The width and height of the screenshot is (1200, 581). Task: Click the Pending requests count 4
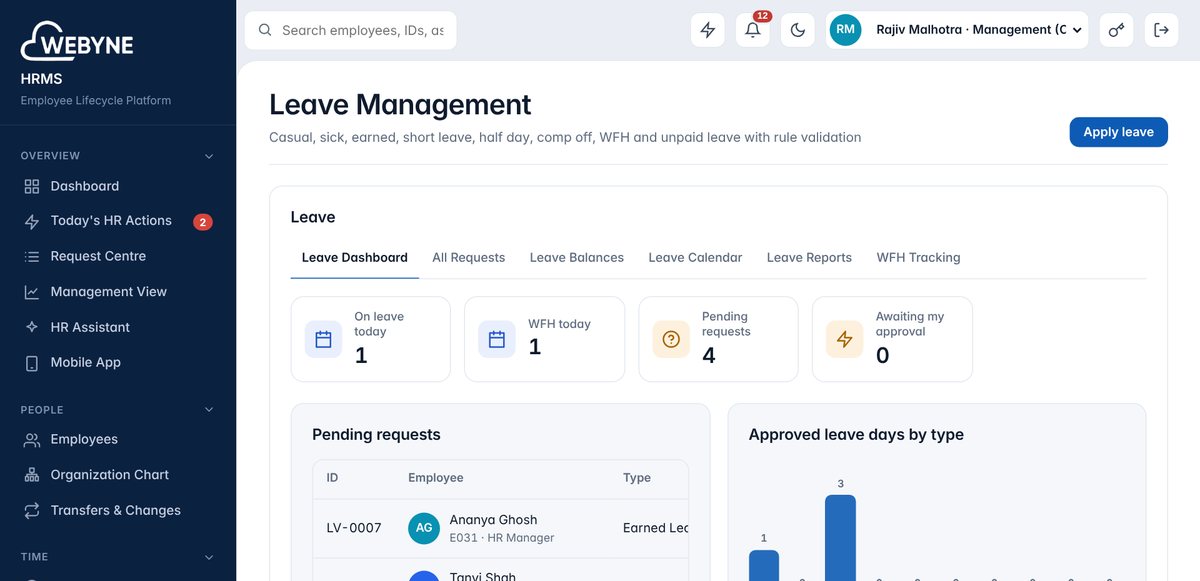point(709,356)
